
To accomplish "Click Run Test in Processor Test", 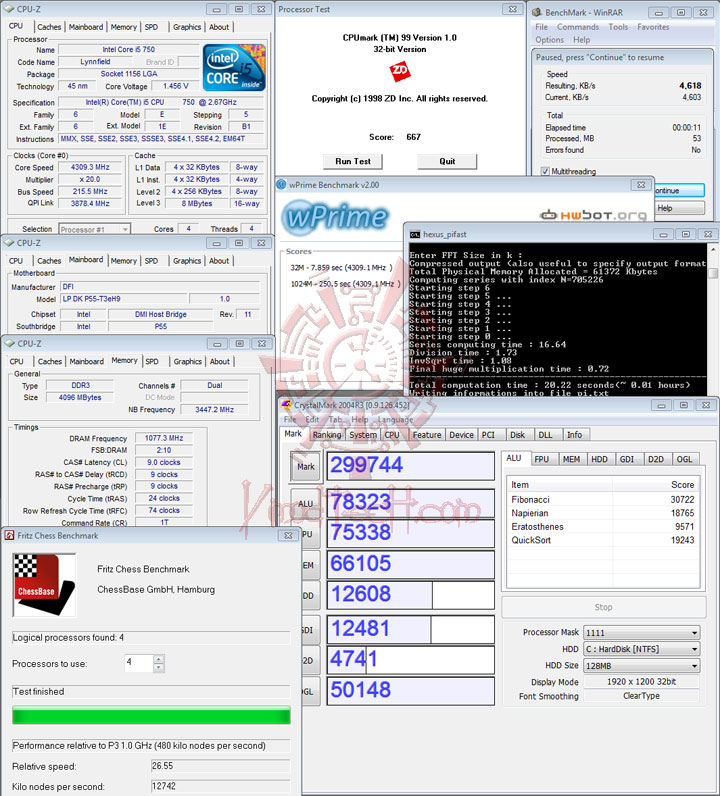I will [x=353, y=161].
